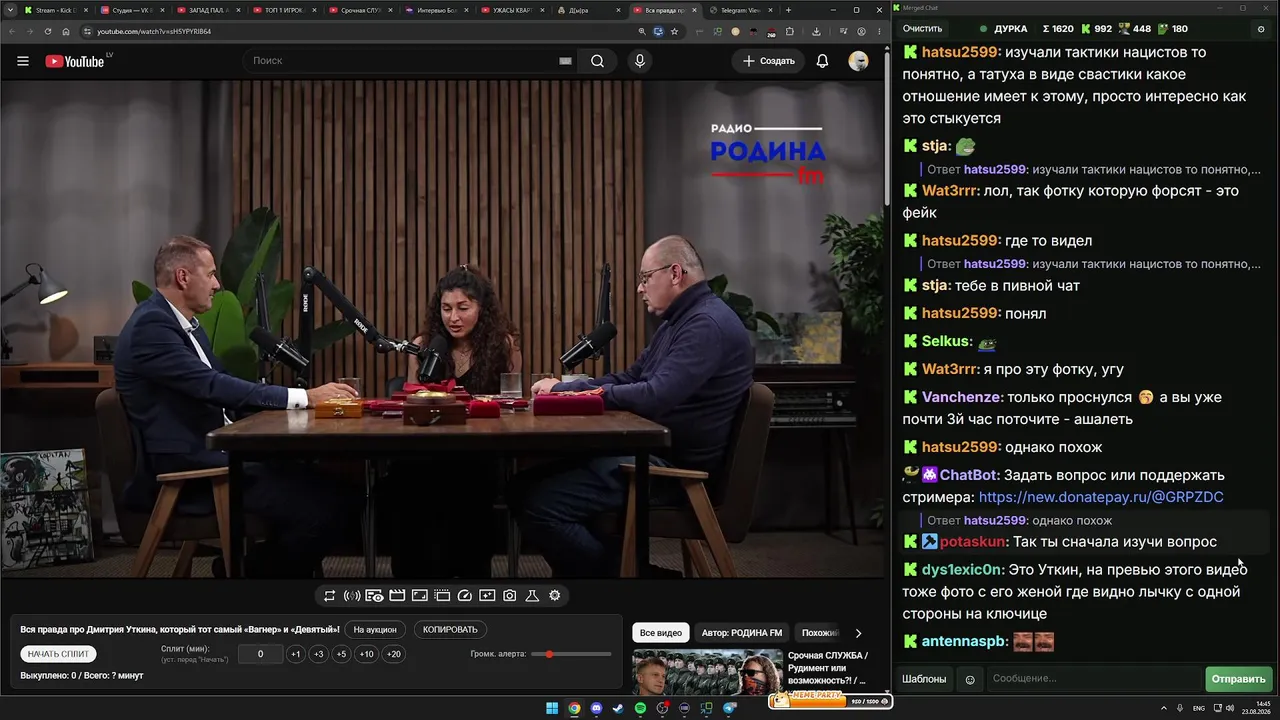1280x720 pixels.
Task: Click the YouTube search magnifier button
Action: [597, 61]
